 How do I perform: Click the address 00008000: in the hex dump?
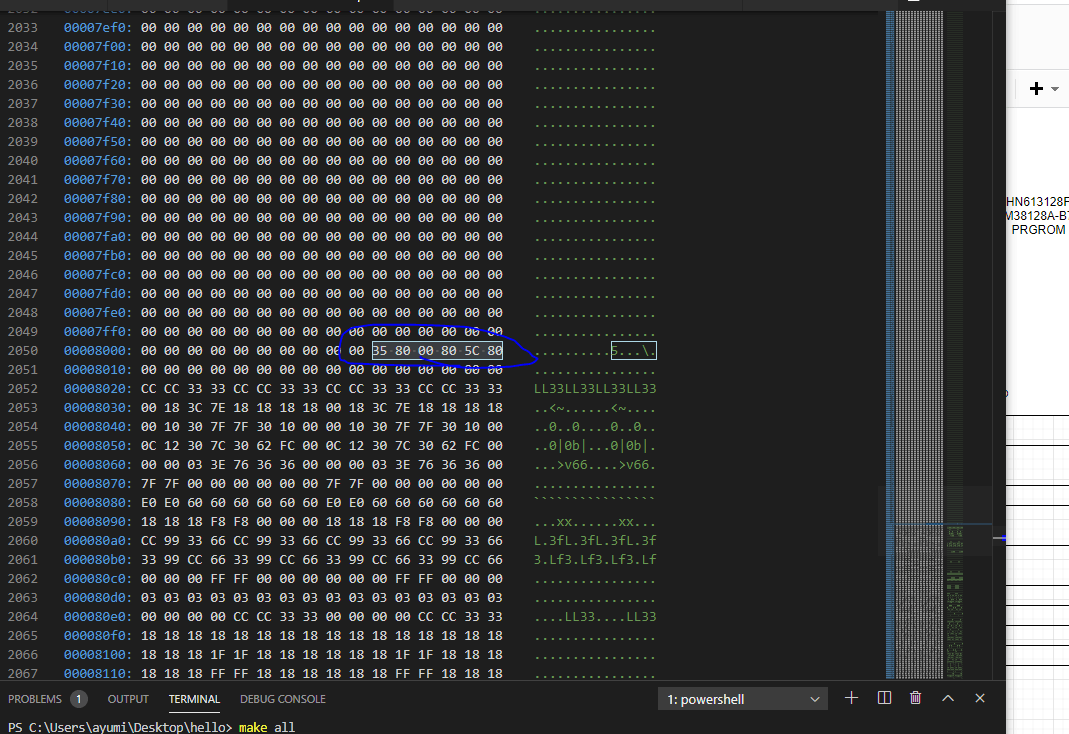(x=98, y=350)
